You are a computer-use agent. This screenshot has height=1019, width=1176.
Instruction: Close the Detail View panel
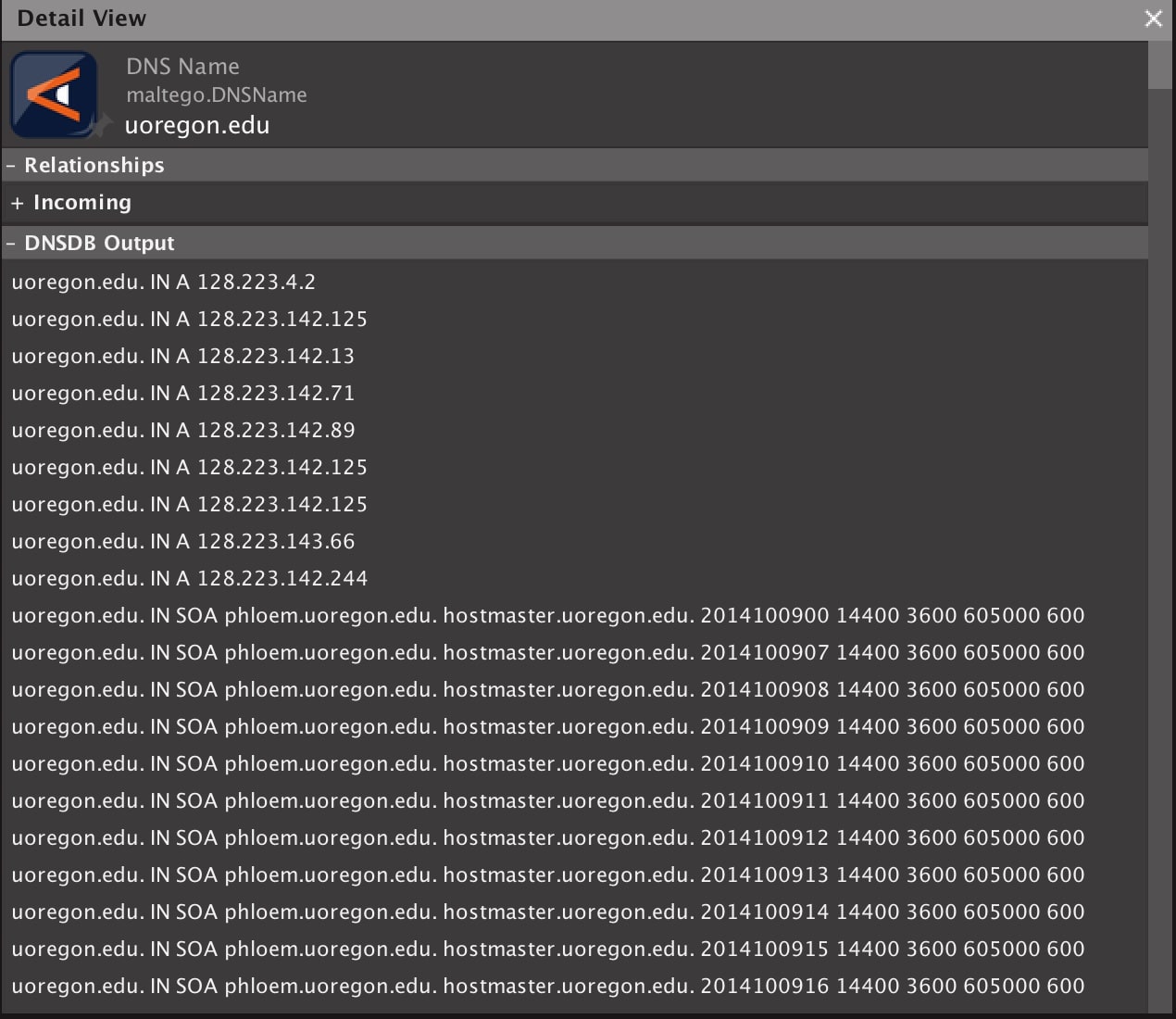1153,19
